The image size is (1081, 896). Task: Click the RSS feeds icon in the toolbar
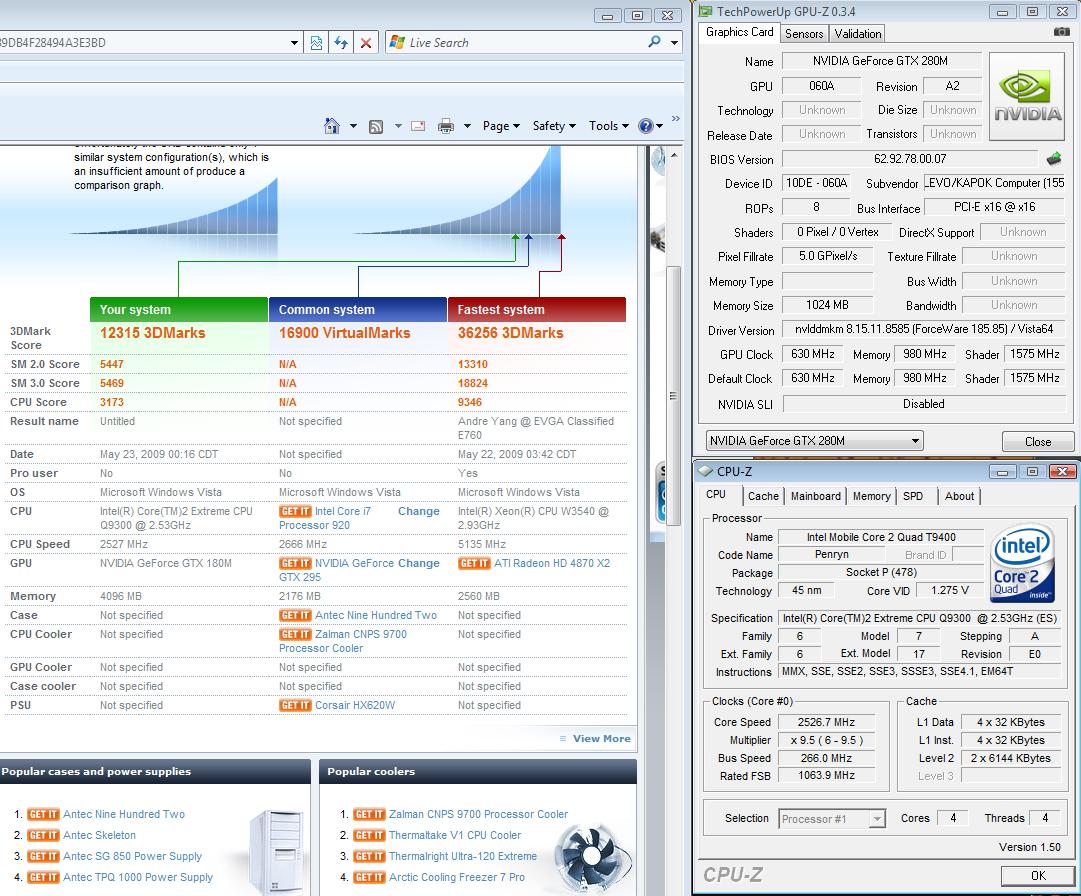click(x=376, y=126)
